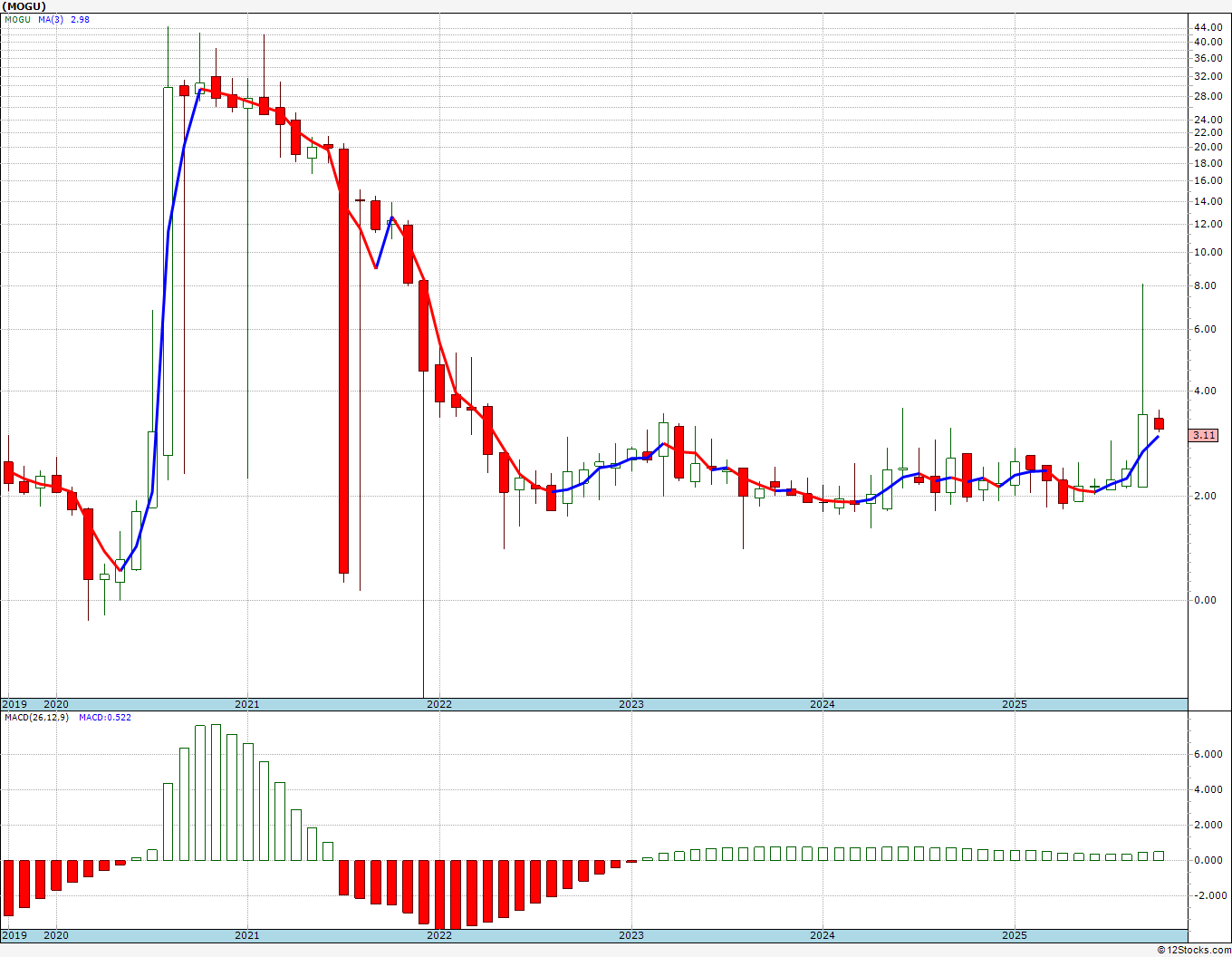
Task: Click 2023 on the price chart time axis
Action: [x=631, y=704]
